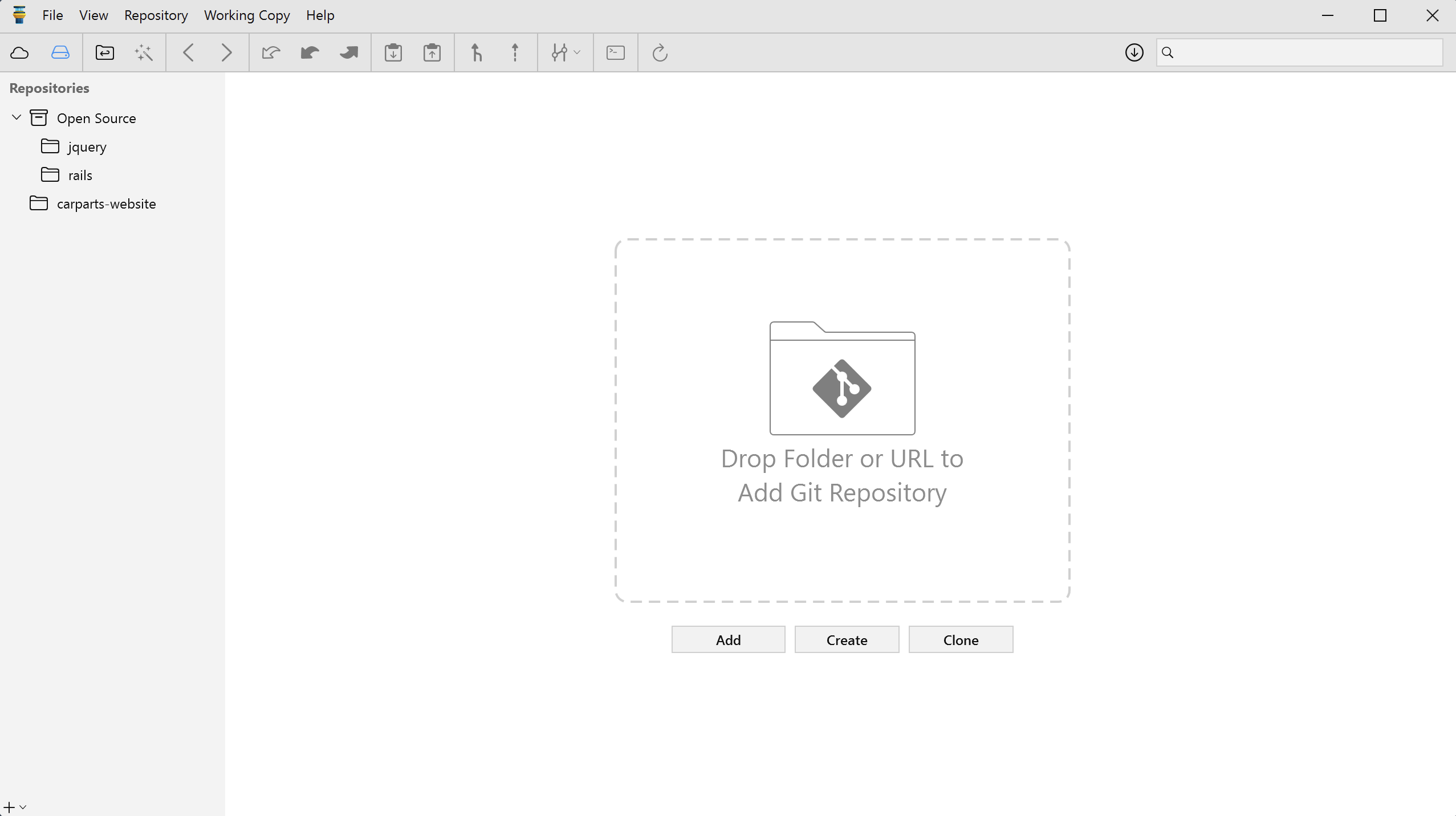Pop stash using the clipboard-up icon

[x=432, y=52]
